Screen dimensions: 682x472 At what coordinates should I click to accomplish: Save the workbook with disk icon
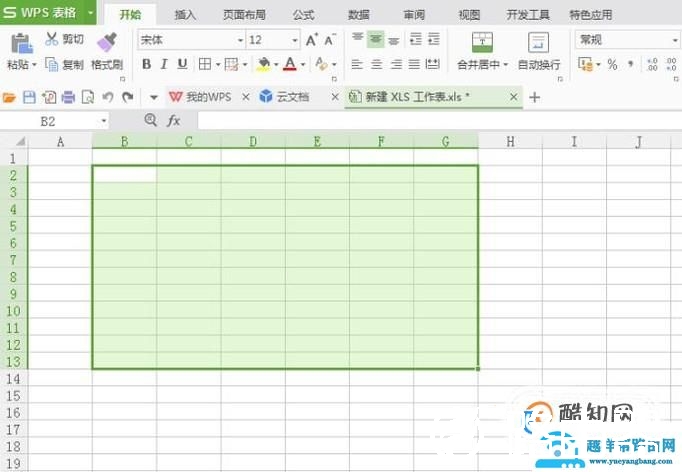[29, 97]
